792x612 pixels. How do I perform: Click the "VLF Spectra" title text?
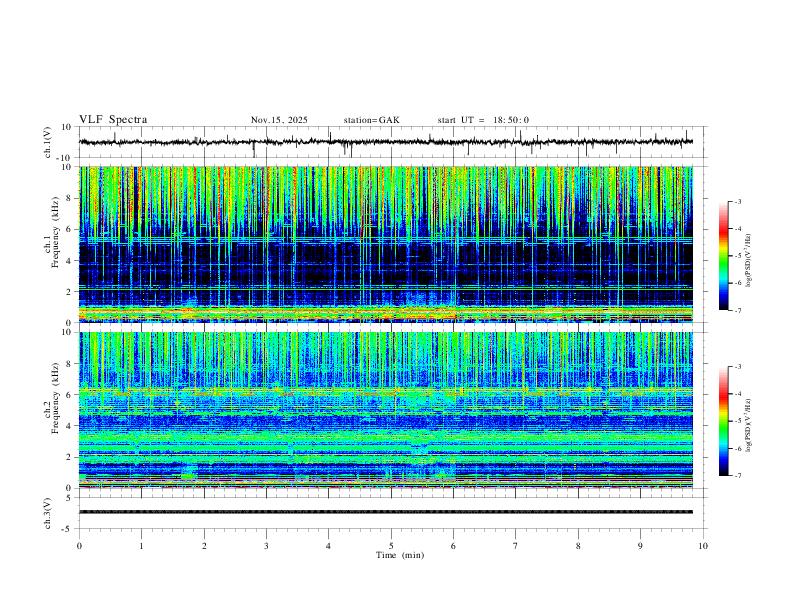[x=113, y=120]
